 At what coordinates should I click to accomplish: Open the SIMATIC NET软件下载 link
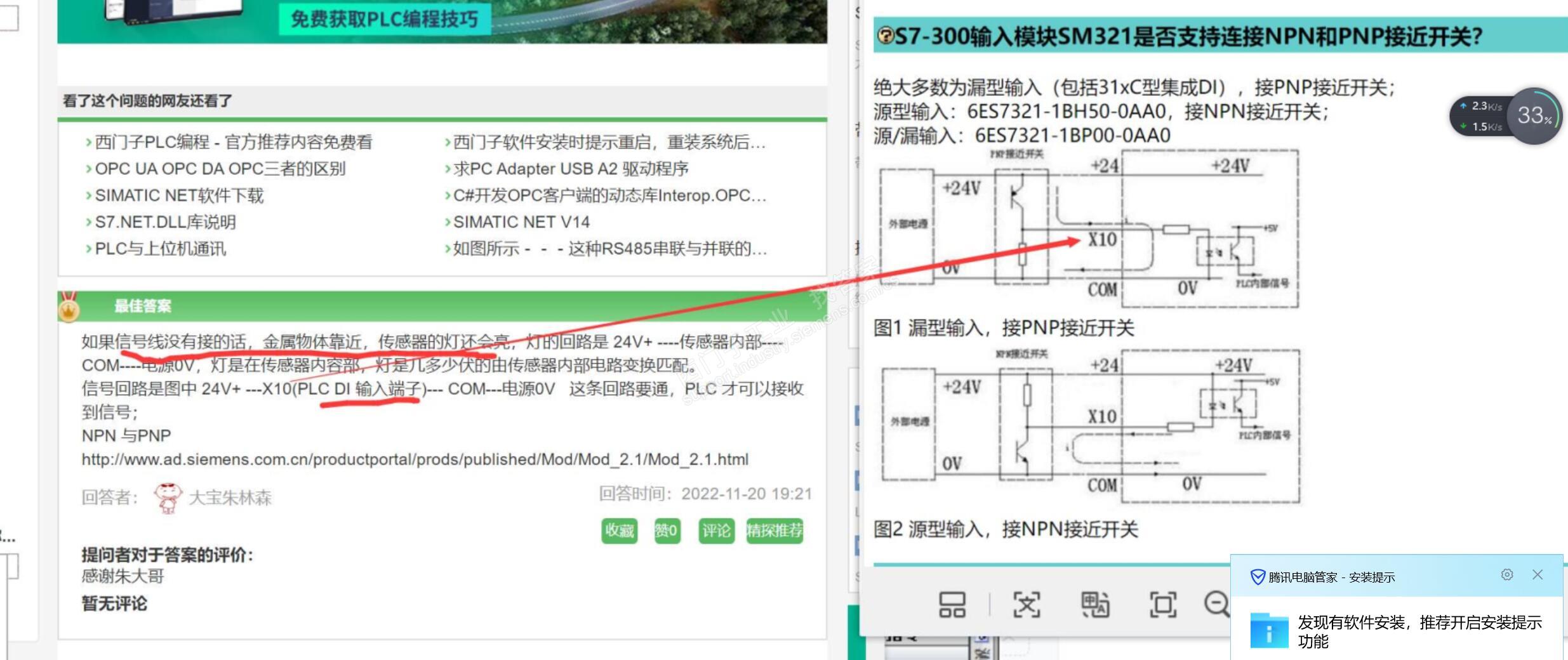coord(179,195)
